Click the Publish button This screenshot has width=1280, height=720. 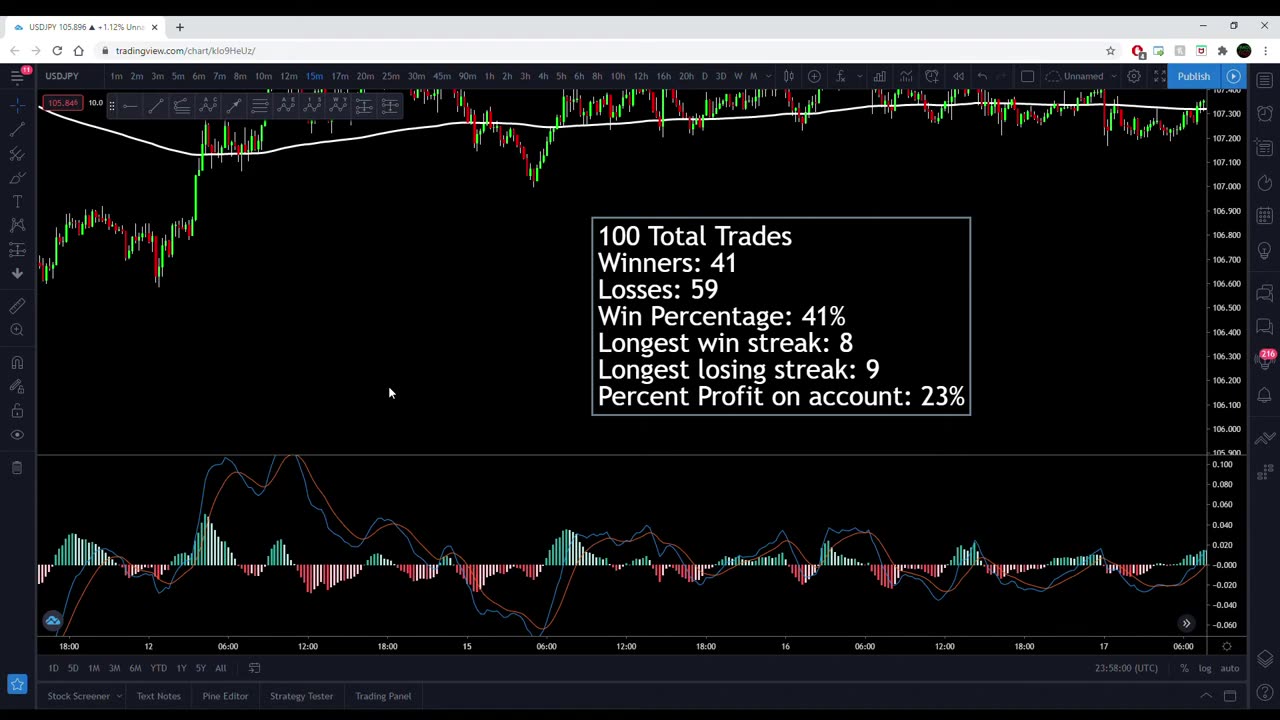[1193, 76]
